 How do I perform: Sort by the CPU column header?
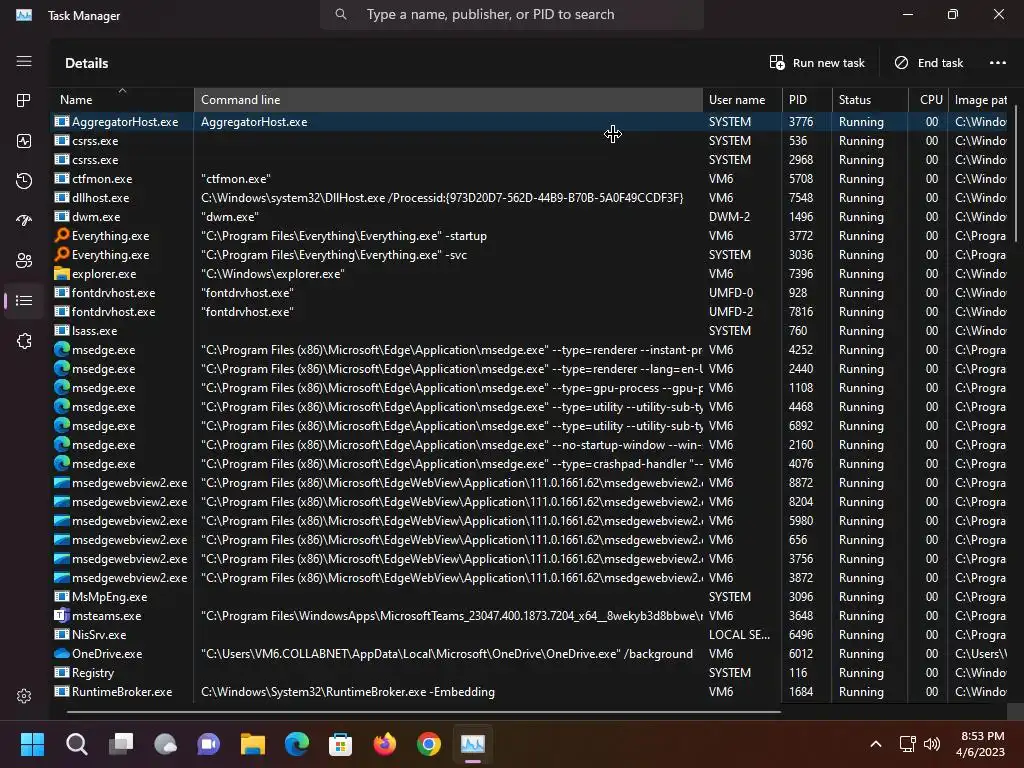click(928, 99)
